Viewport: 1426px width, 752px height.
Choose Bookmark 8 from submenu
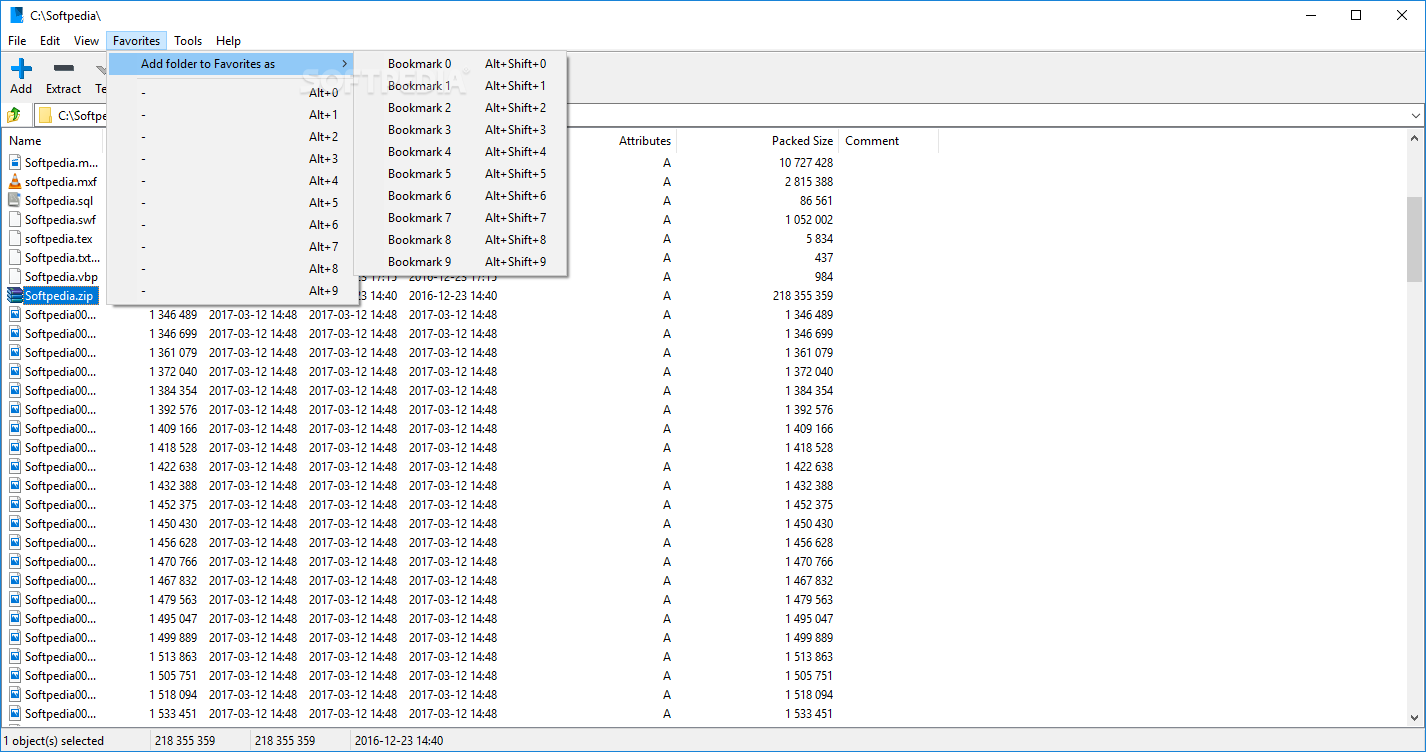point(461,240)
